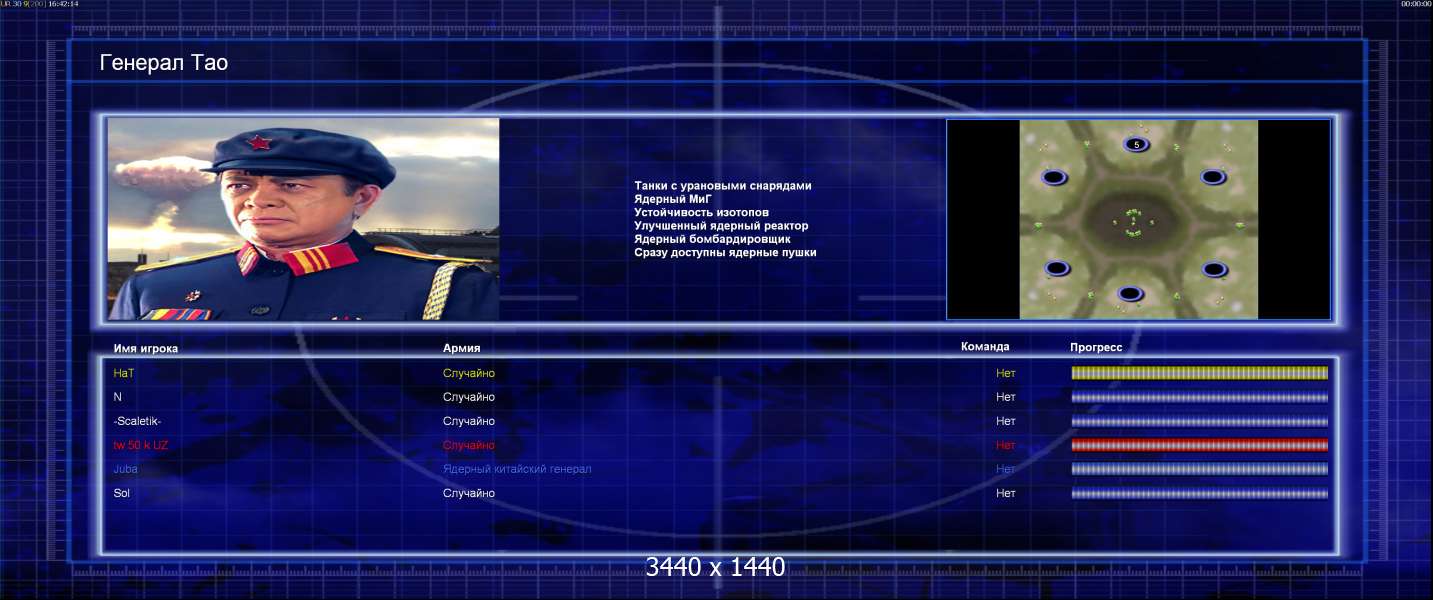This screenshot has height=600, width=1433.
Task: Select player name Juba
Action: [126, 469]
